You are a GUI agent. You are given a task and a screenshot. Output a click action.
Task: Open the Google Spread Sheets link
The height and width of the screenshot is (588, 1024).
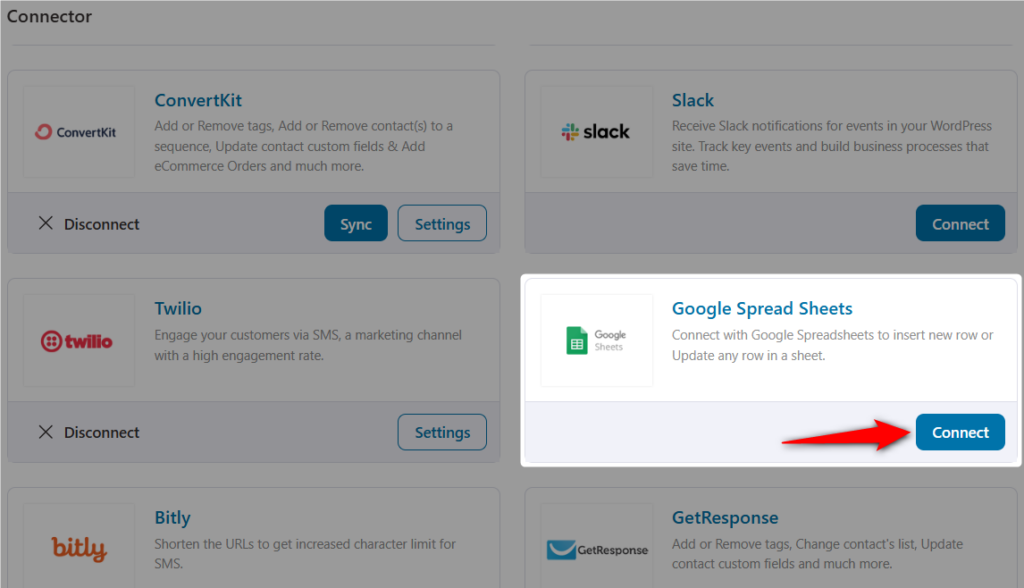pos(762,308)
